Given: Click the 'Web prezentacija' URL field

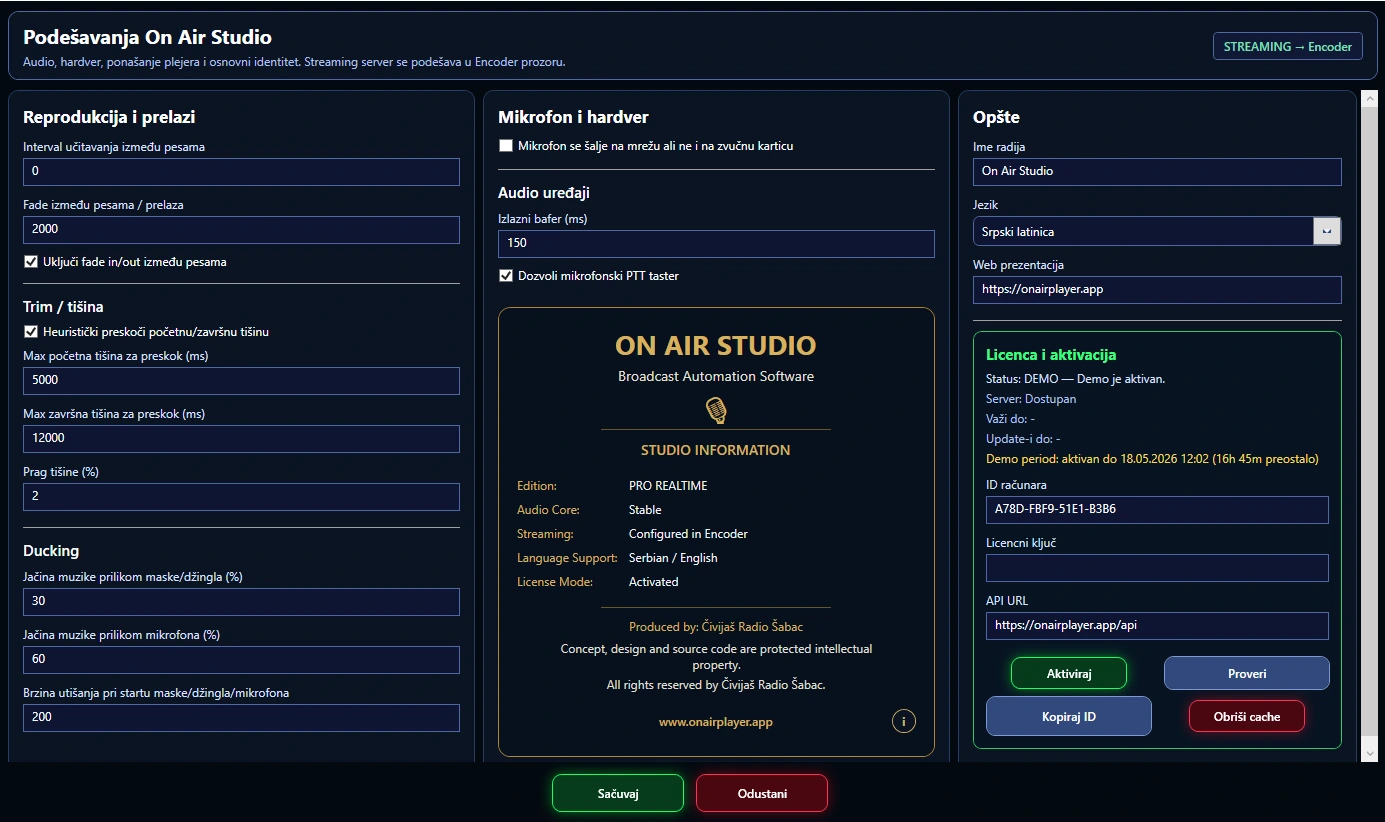Looking at the screenshot, I should click(x=1157, y=290).
